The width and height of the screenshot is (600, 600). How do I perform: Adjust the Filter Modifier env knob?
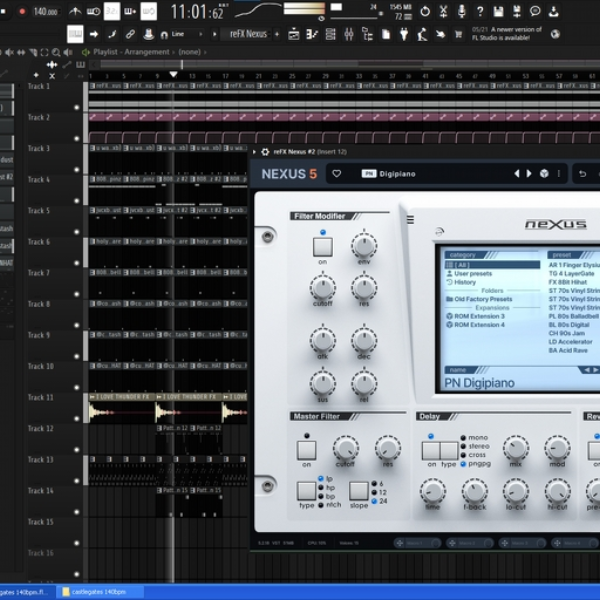(x=364, y=246)
